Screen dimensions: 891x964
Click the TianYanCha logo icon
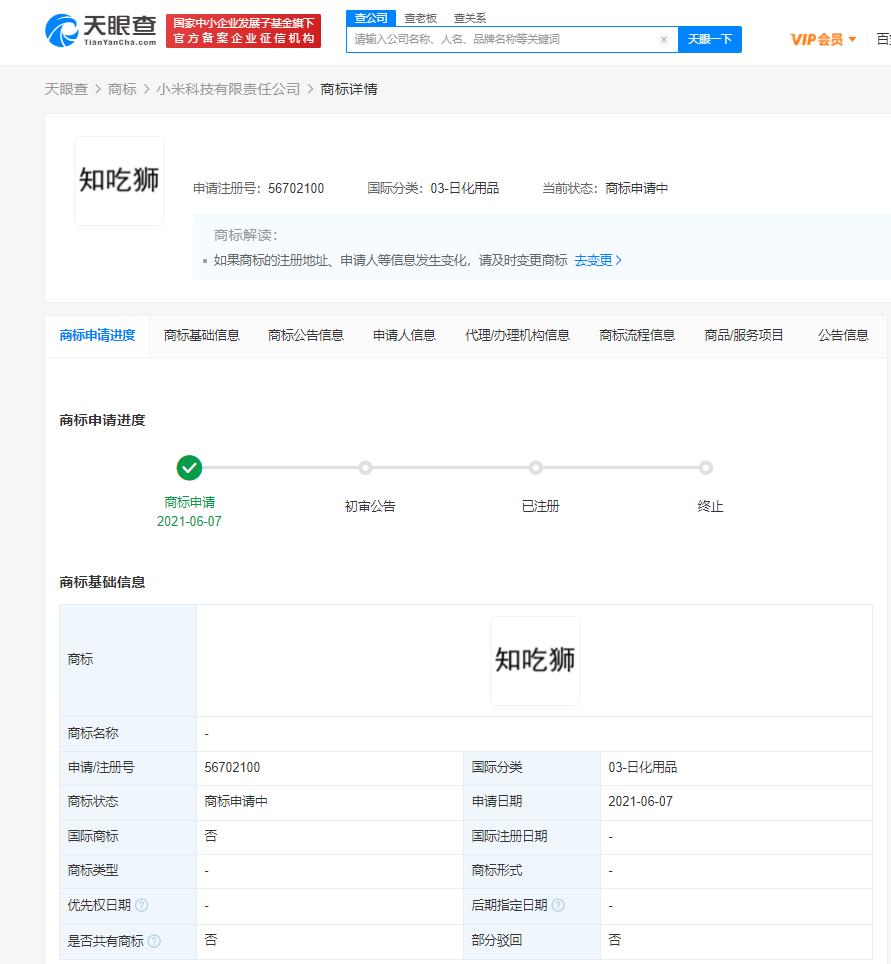coord(62,31)
